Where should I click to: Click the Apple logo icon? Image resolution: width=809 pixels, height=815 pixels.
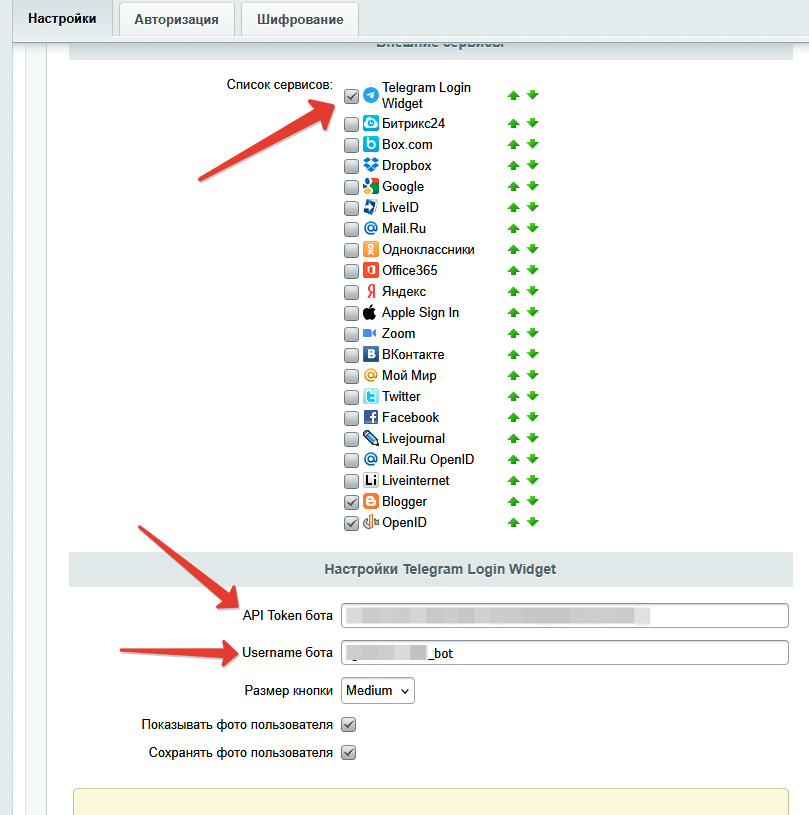click(x=370, y=312)
